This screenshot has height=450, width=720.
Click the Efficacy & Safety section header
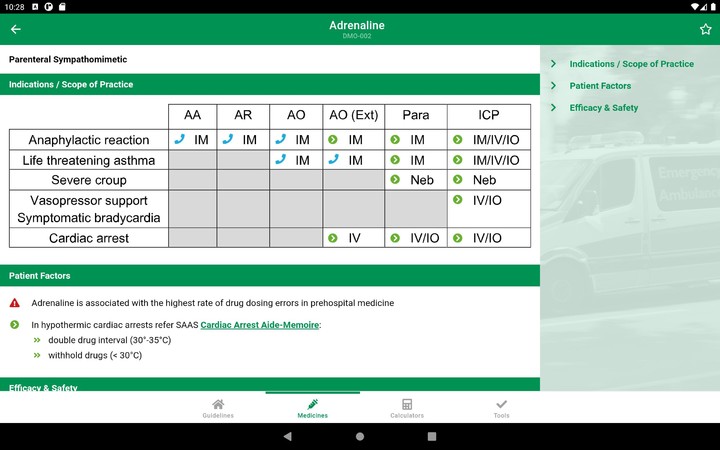270,384
